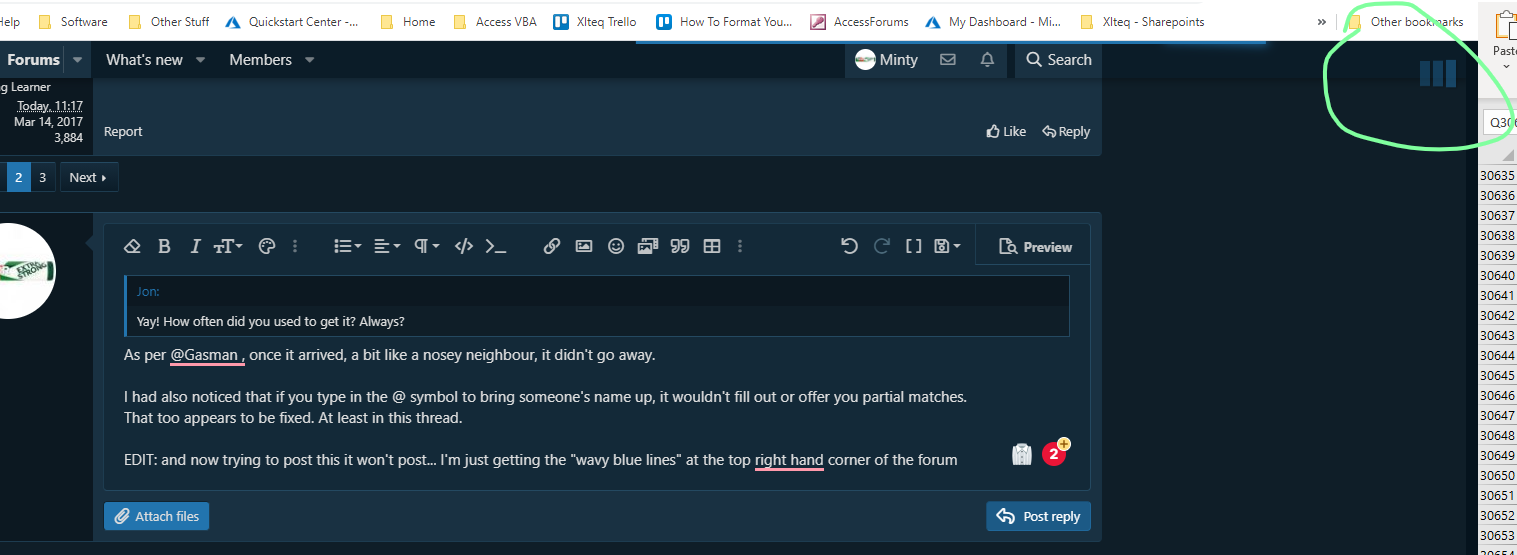The width and height of the screenshot is (1517, 555).
Task: Go to page 2 of thread
Action: 18,177
